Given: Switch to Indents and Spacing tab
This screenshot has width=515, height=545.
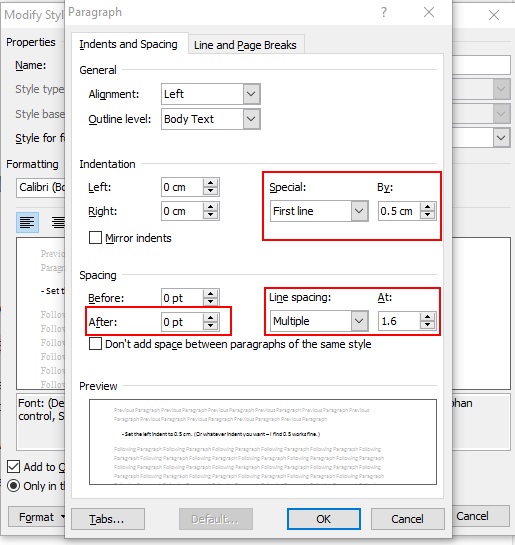Looking at the screenshot, I should coord(129,44).
